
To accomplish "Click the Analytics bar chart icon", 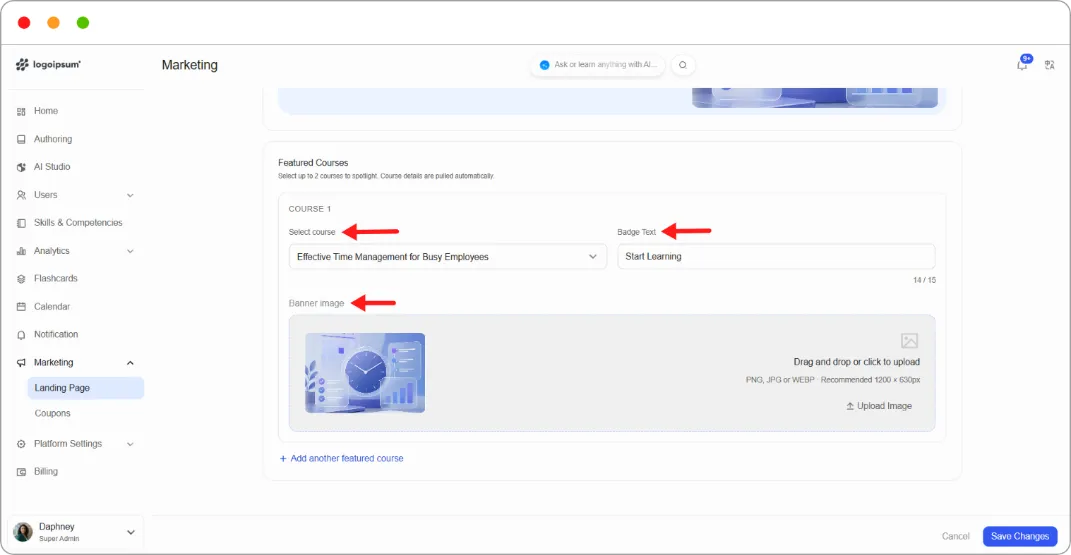I will pyautogui.click(x=21, y=251).
